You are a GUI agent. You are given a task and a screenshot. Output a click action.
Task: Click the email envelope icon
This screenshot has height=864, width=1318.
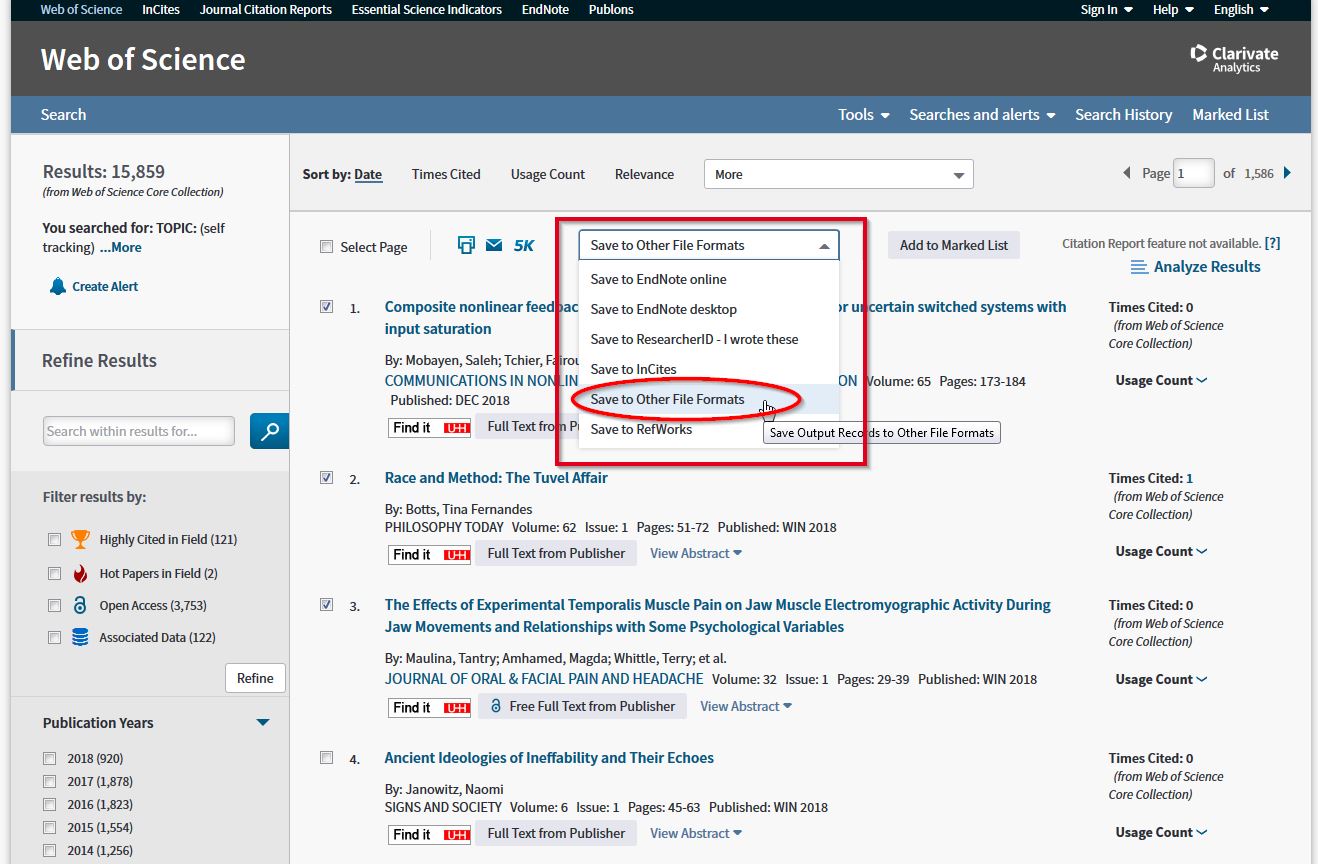coord(494,245)
